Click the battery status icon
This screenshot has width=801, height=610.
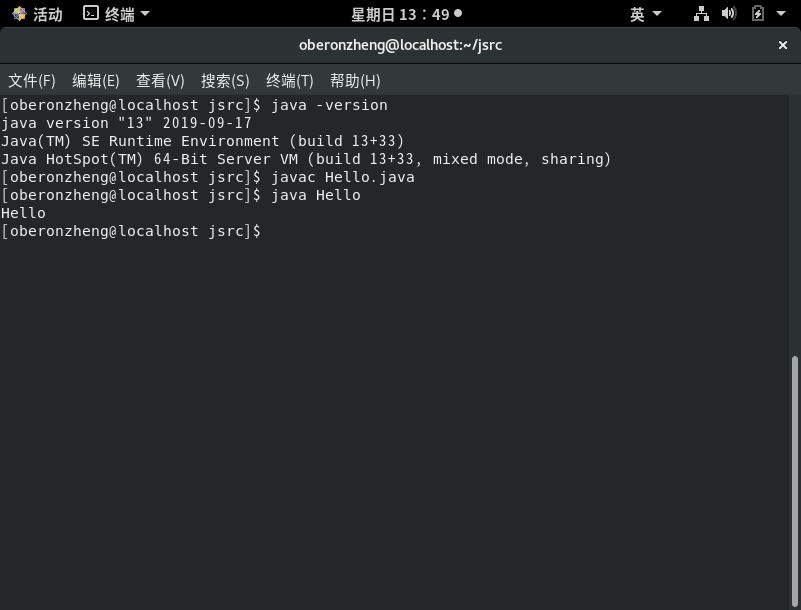tap(757, 14)
